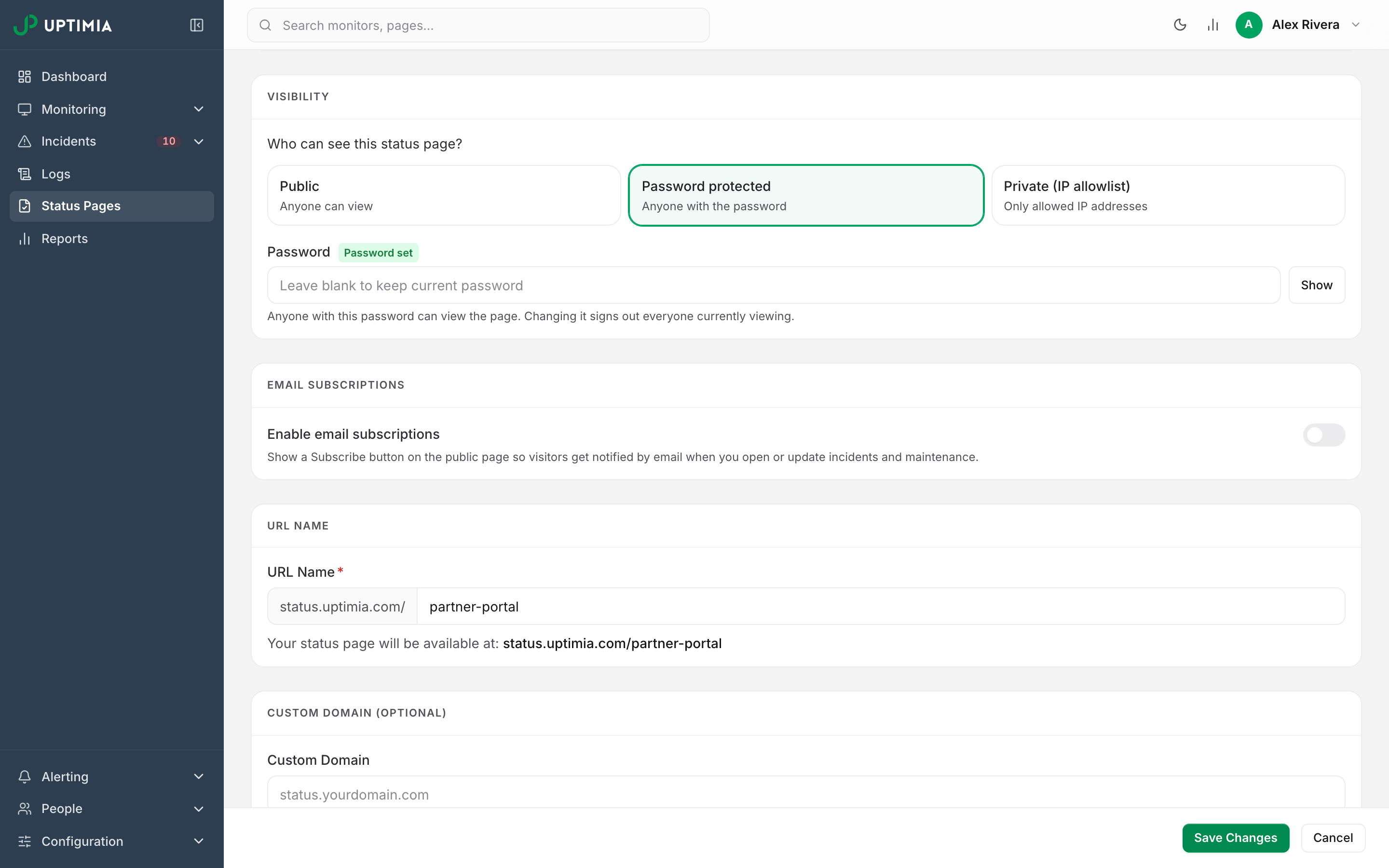Select Private (IP allowlist) visibility
The width and height of the screenshot is (1389, 868).
(1168, 195)
